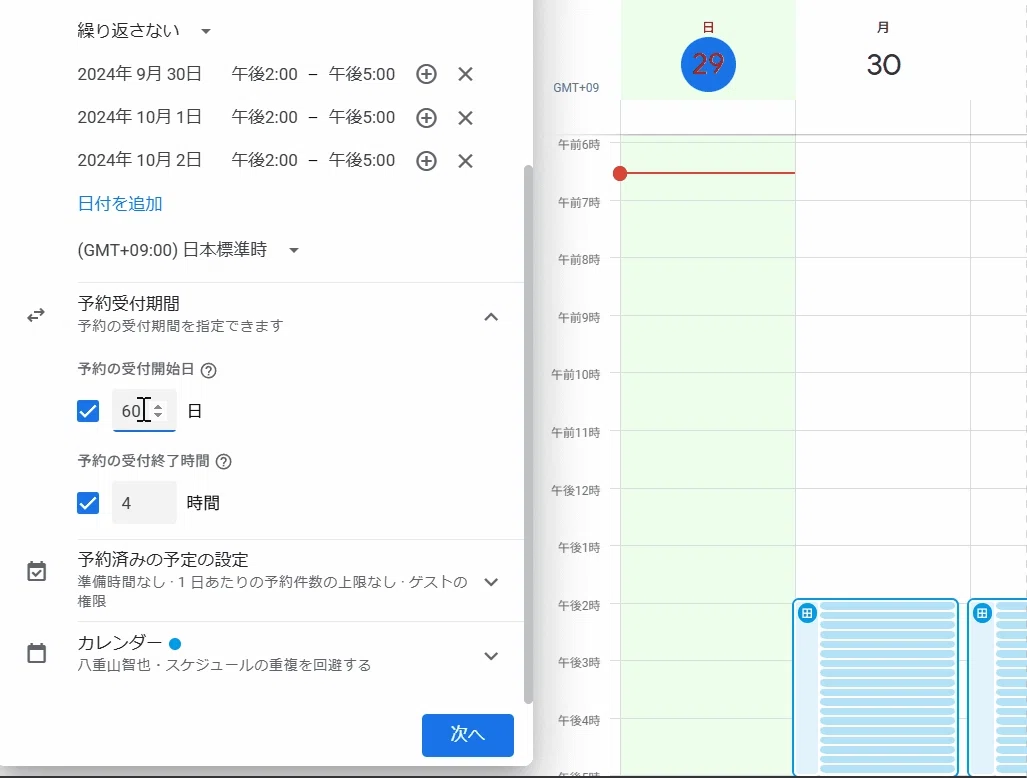Add a time slot to 2024年 9月 30日
Image resolution: width=1027 pixels, height=778 pixels.
[x=426, y=74]
